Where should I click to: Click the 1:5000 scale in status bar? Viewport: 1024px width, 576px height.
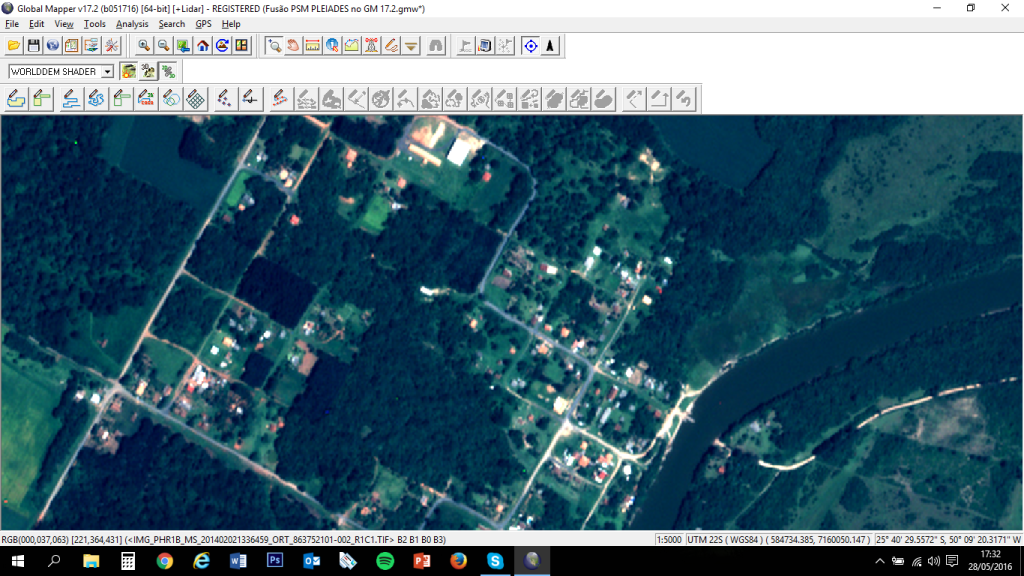click(669, 539)
